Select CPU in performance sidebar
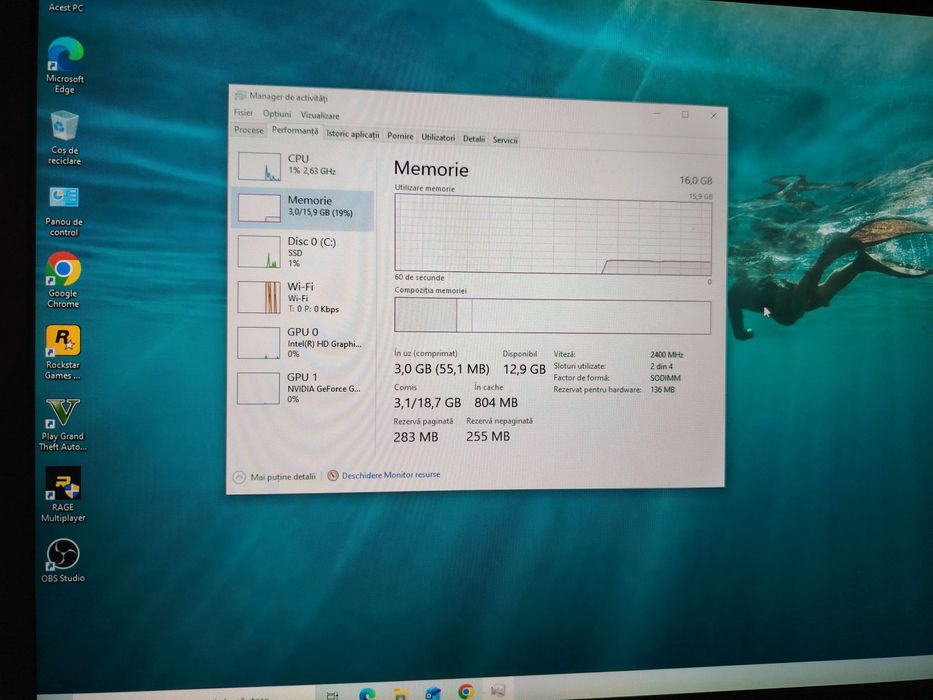Viewport: 933px width, 700px height. 302,165
